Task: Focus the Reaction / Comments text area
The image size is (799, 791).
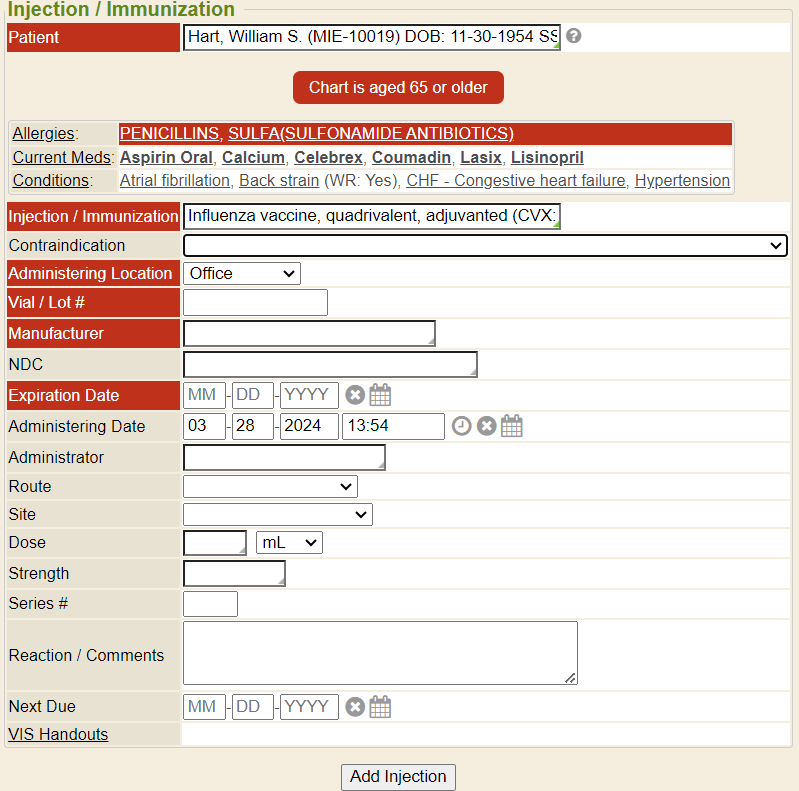Action: [380, 653]
